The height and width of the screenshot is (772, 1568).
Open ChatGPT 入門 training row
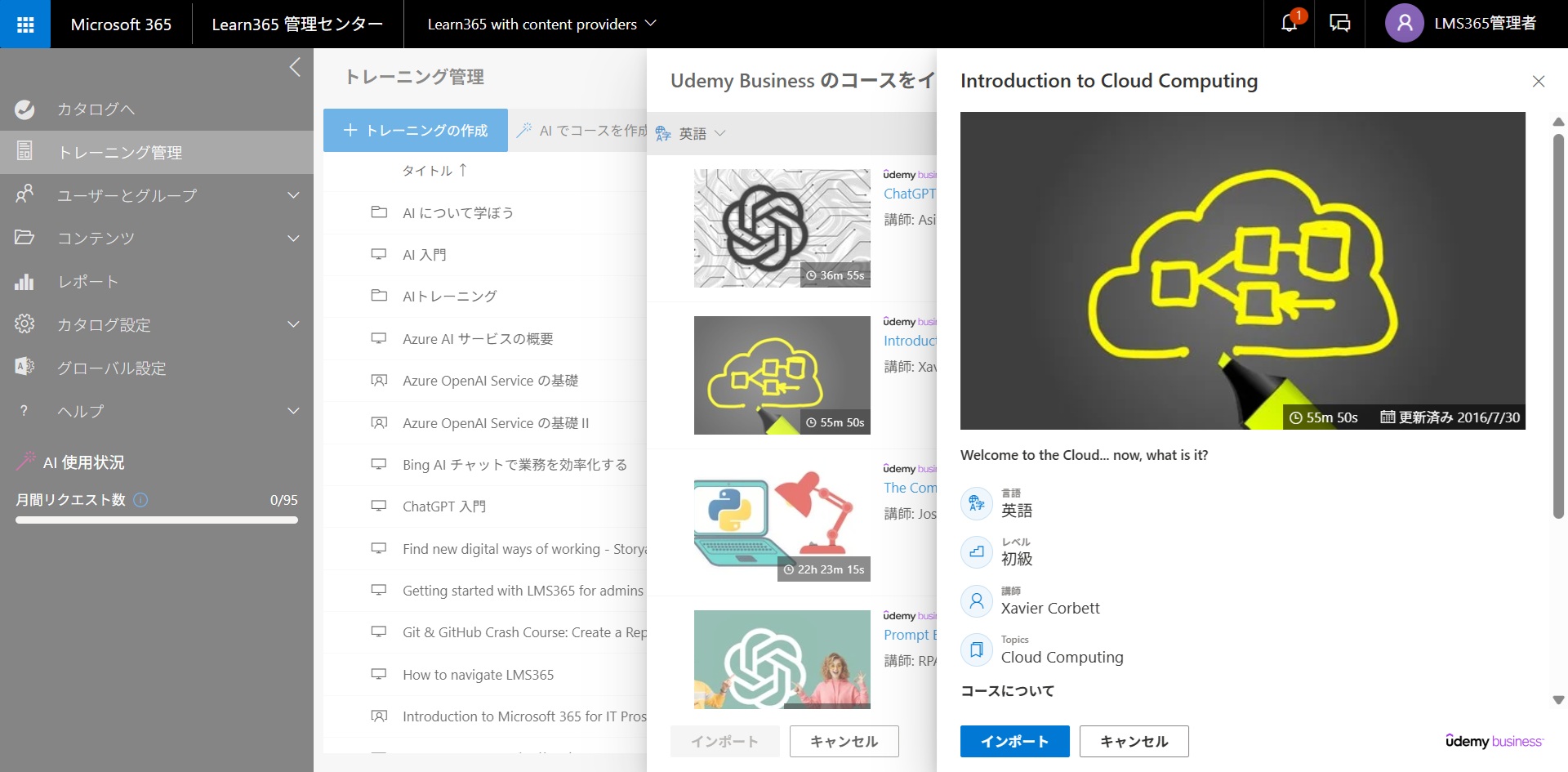[x=485, y=506]
